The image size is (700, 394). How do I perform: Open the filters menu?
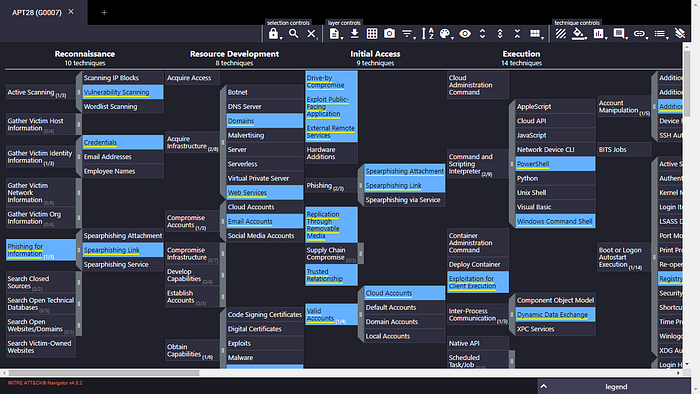click(x=407, y=33)
